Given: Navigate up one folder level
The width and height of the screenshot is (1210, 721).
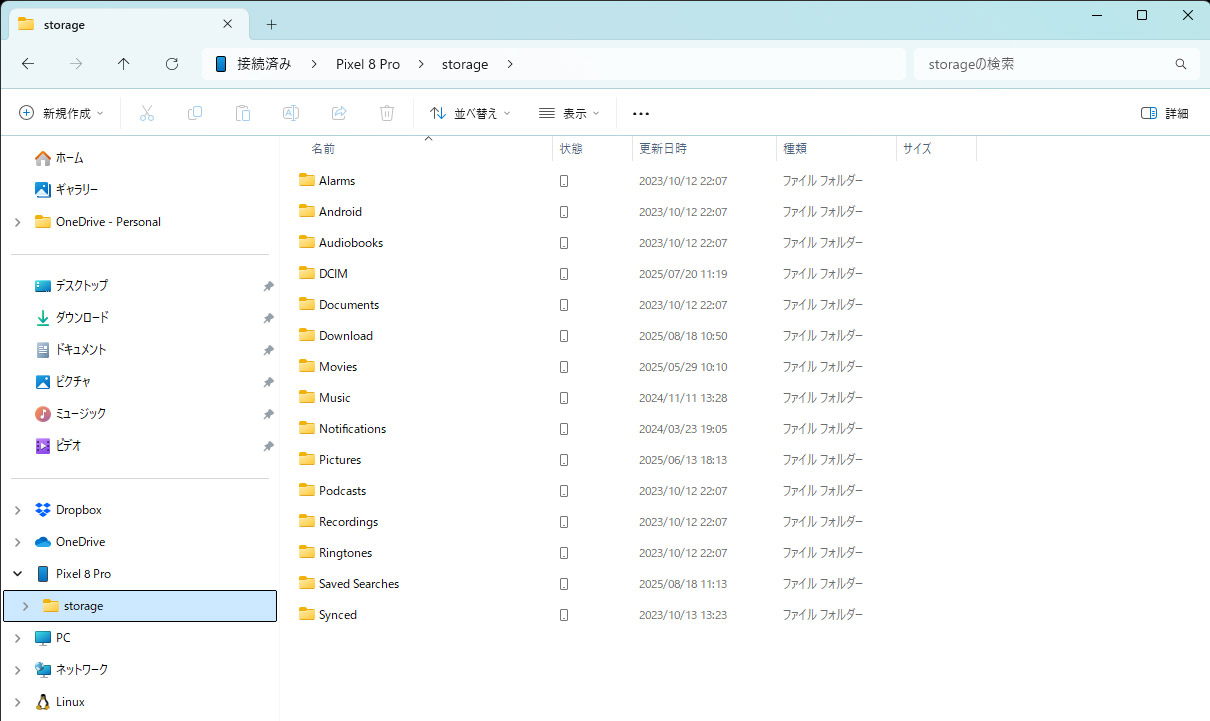Looking at the screenshot, I should click(x=123, y=63).
